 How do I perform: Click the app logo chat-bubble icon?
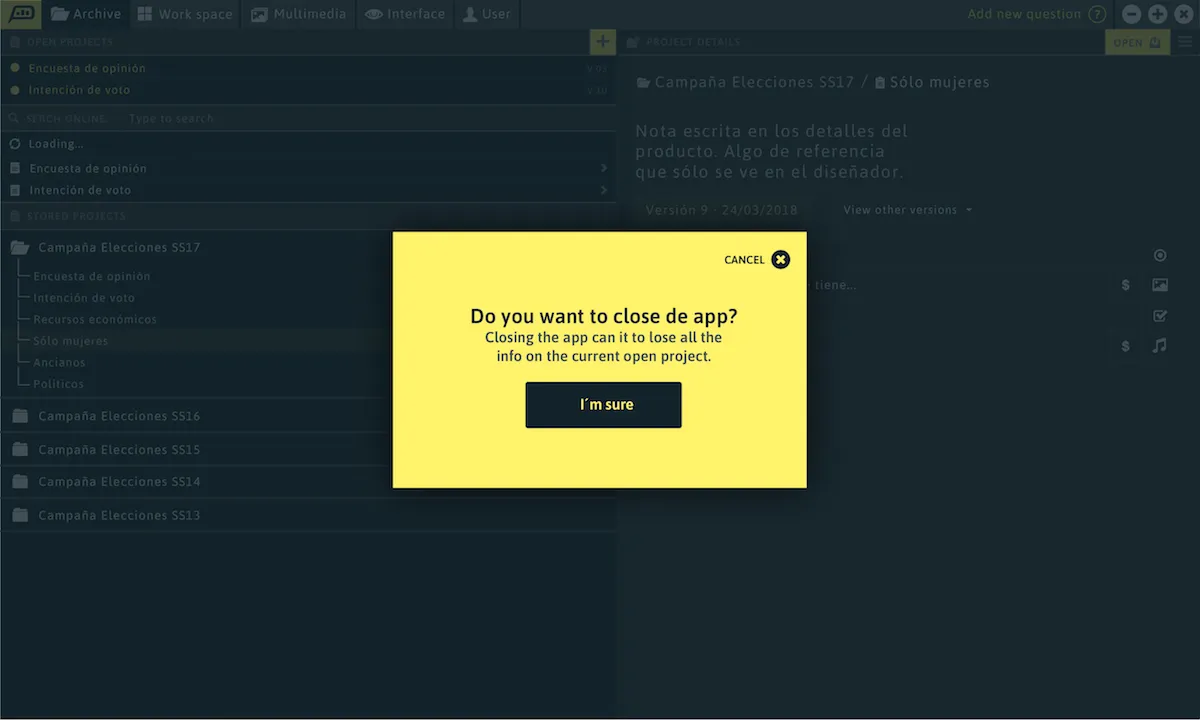tap(22, 14)
